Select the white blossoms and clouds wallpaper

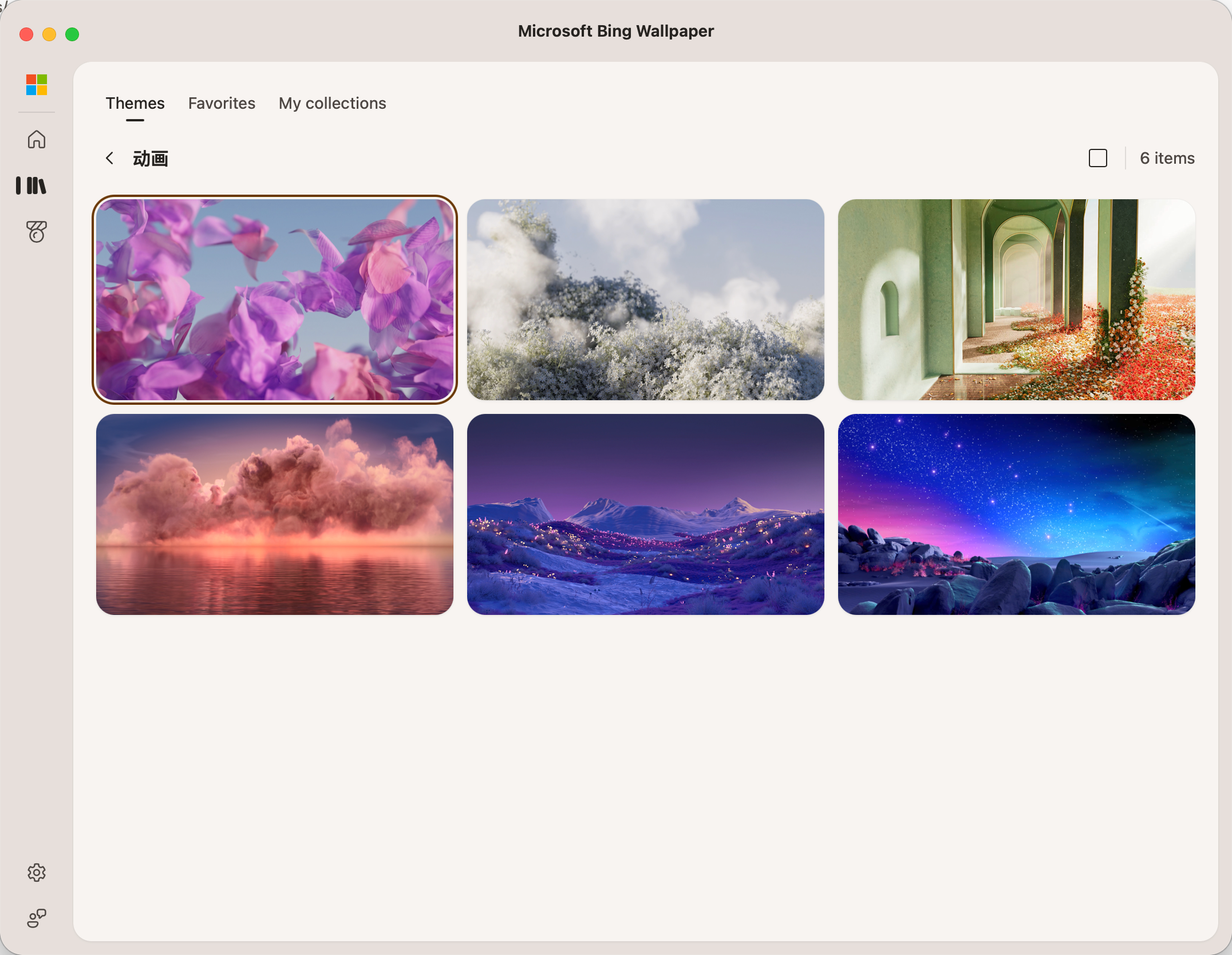coord(646,299)
